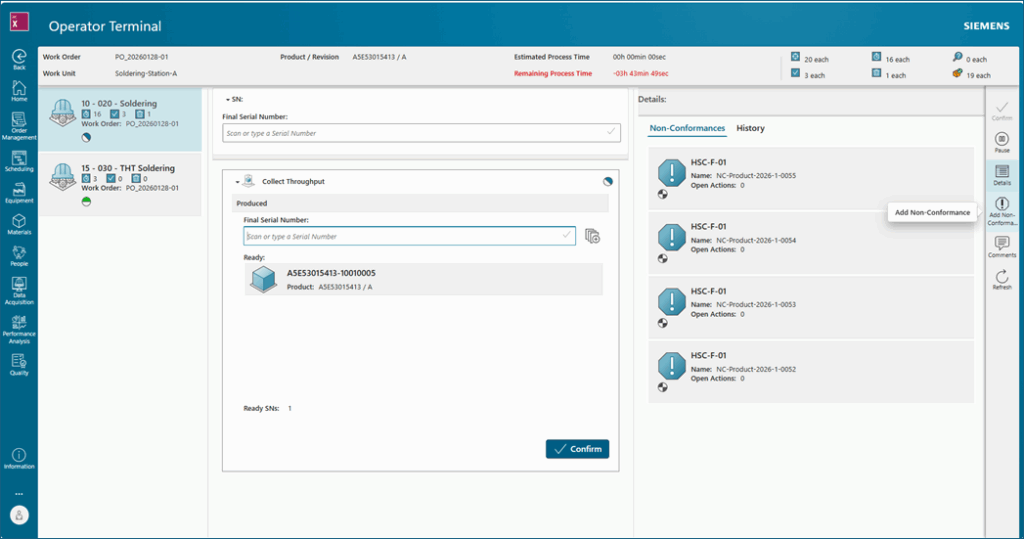Image resolution: width=1024 pixels, height=539 pixels.
Task: Click the serial number batch icon beside input
Action: (x=592, y=236)
